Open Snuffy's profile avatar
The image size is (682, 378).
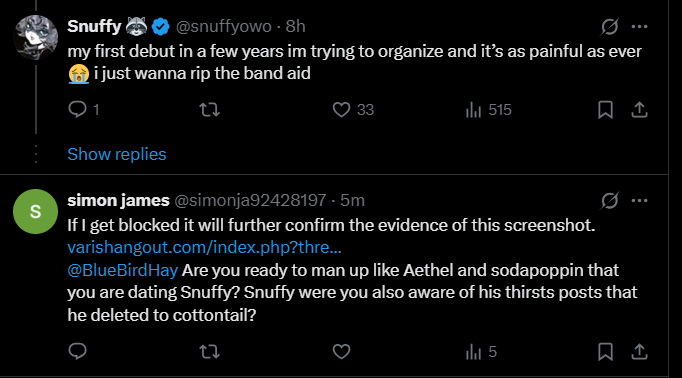[36, 37]
